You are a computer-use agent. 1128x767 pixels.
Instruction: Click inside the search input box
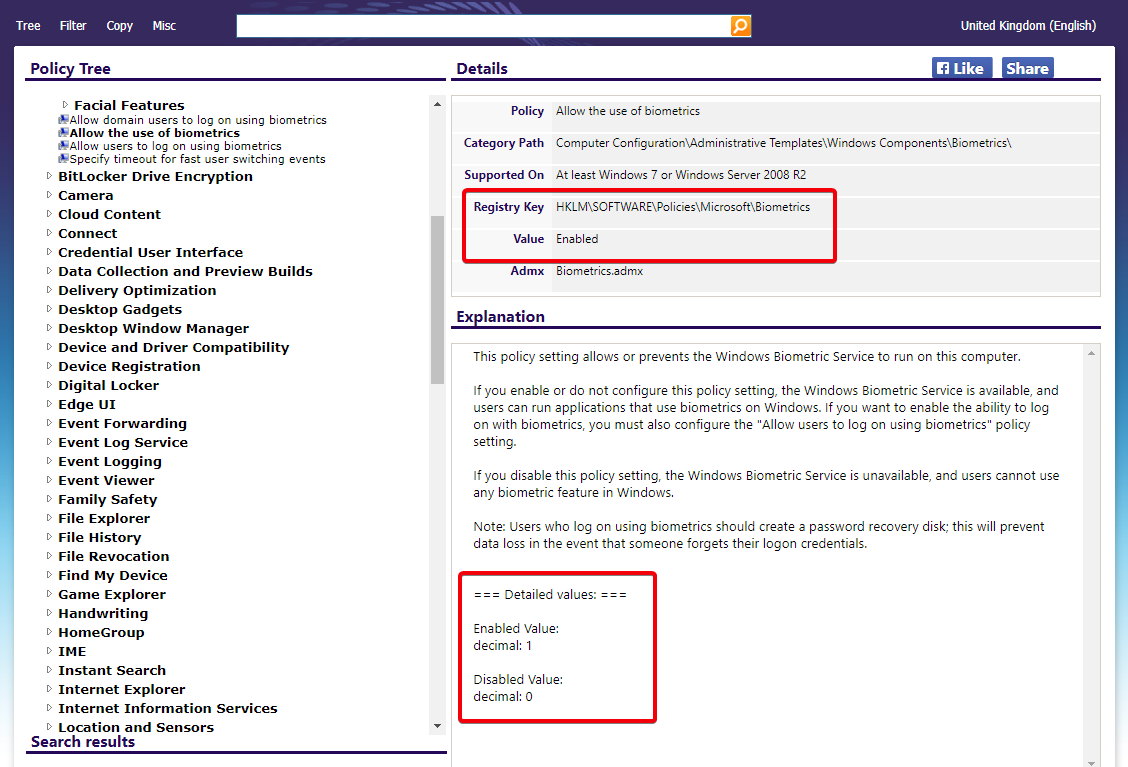(480, 25)
